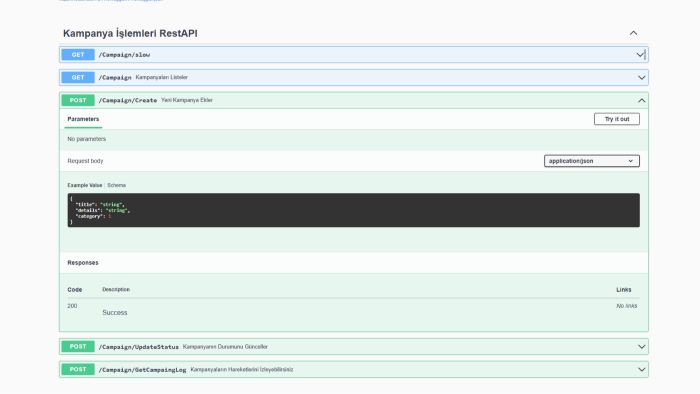Click the /Campaign/Create path text
Screen dimensions: 700x394
128,100
